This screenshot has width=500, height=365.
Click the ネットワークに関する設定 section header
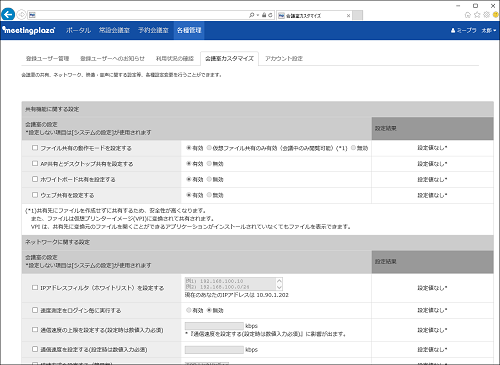click(257, 242)
